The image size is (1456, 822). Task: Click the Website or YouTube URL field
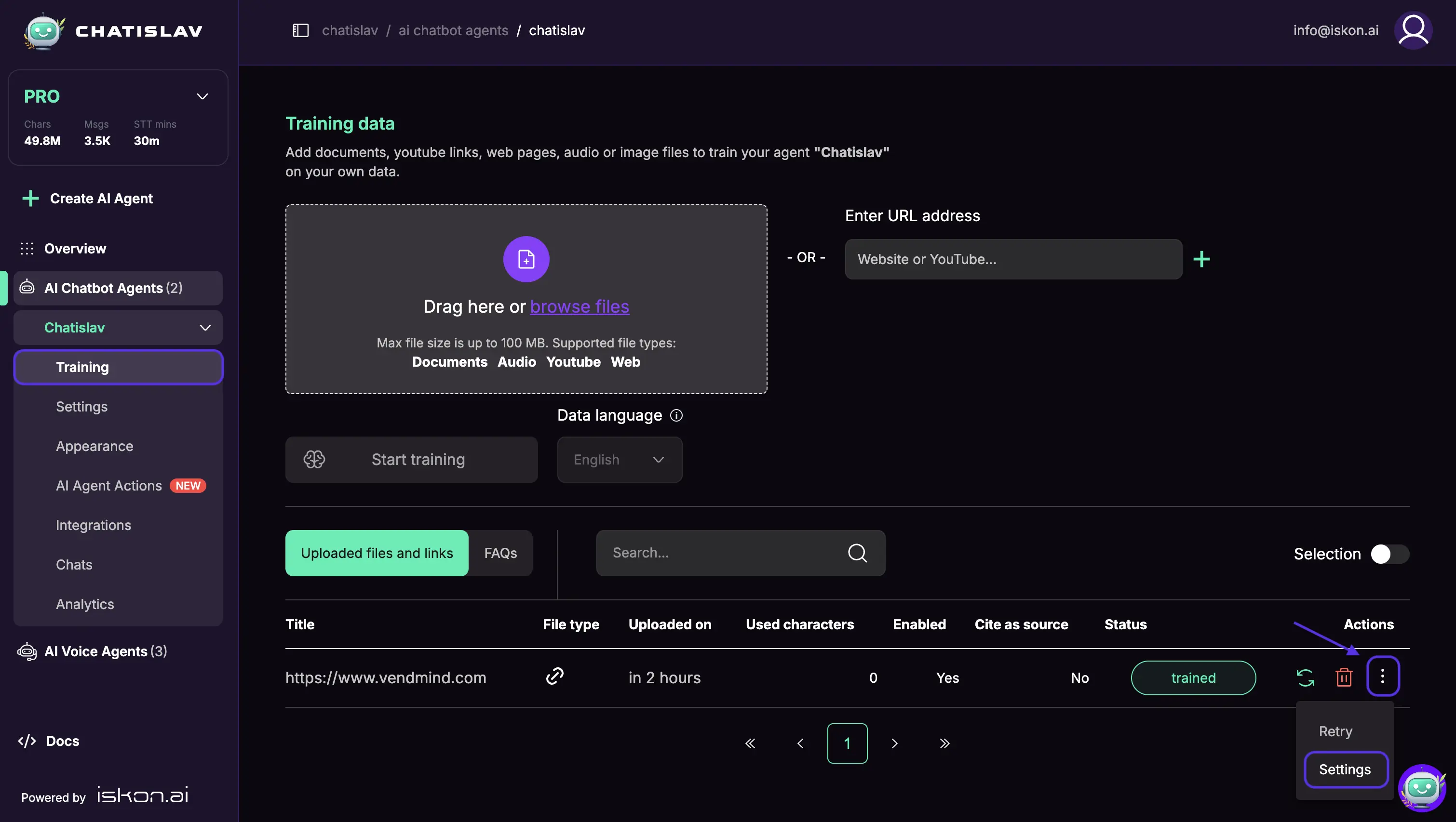click(x=1013, y=259)
